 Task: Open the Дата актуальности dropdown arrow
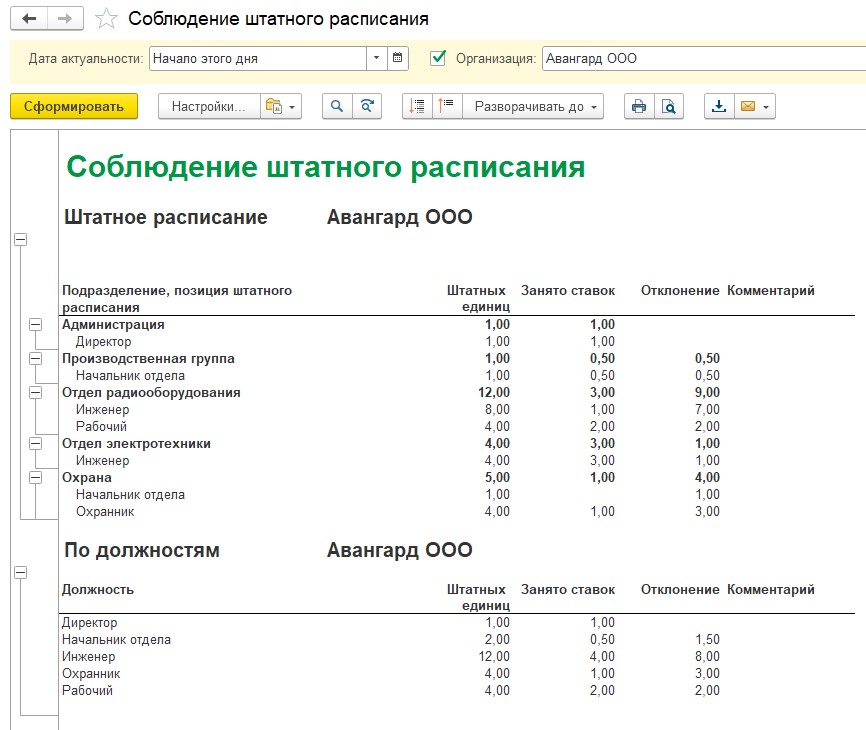[x=376, y=58]
